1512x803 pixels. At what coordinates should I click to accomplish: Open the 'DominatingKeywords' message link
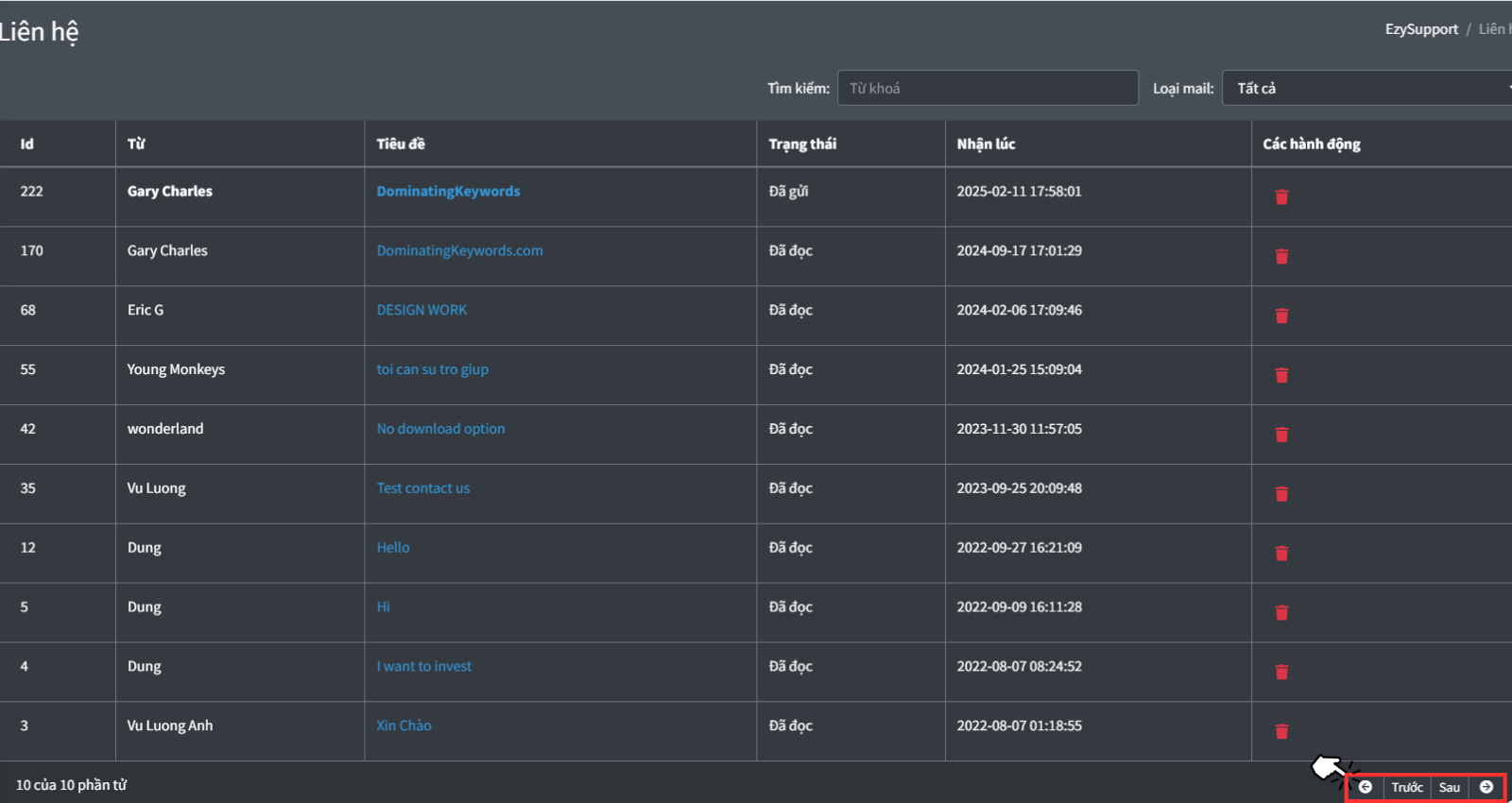(448, 191)
